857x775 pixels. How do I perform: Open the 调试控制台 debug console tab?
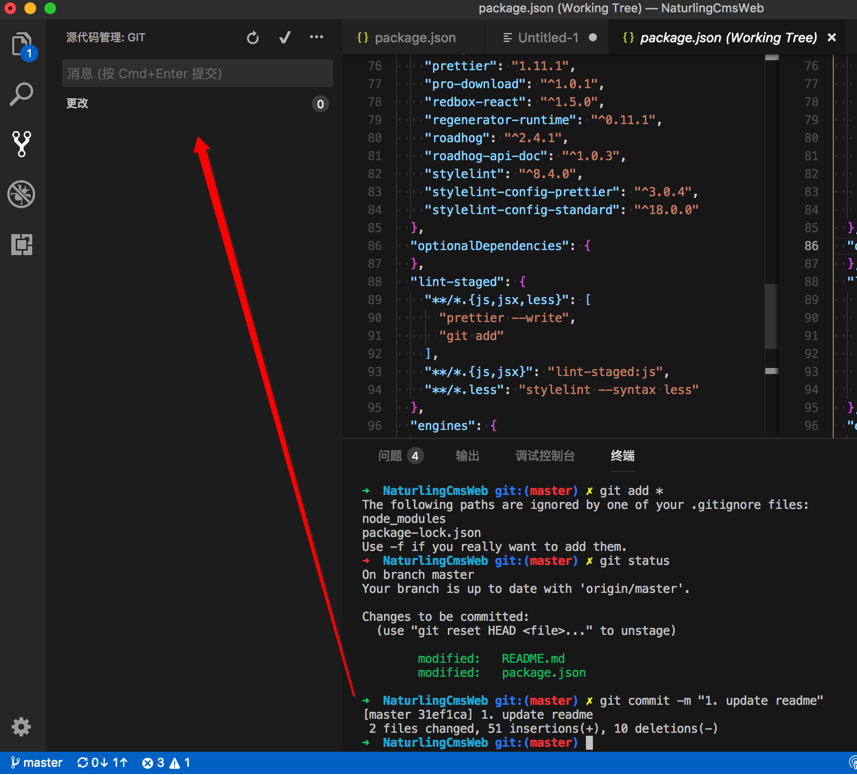(x=544, y=456)
